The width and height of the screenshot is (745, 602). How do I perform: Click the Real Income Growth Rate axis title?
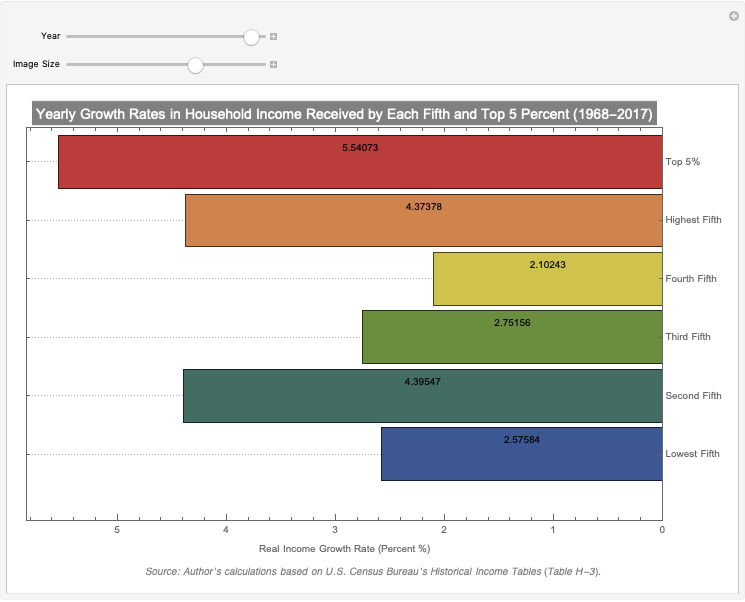[x=344, y=549]
